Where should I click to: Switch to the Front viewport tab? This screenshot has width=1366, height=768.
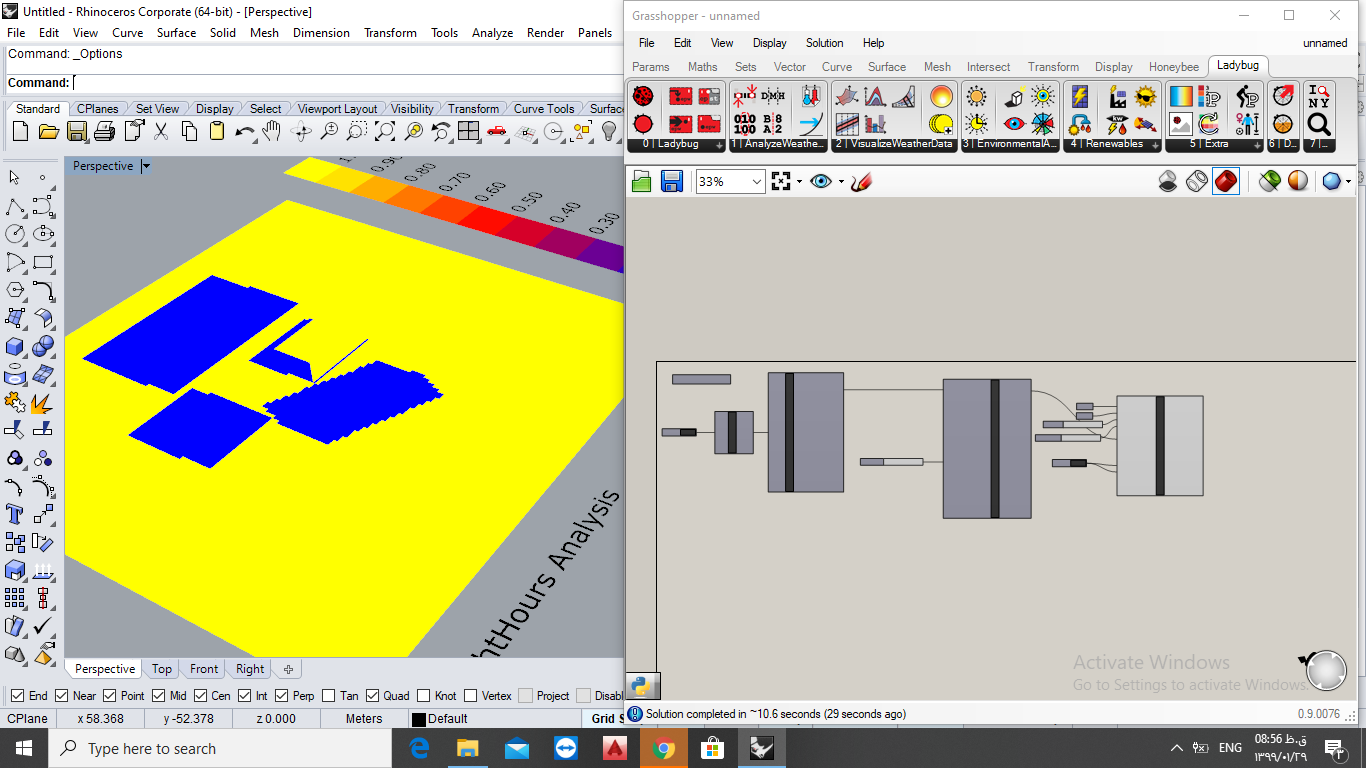click(204, 669)
